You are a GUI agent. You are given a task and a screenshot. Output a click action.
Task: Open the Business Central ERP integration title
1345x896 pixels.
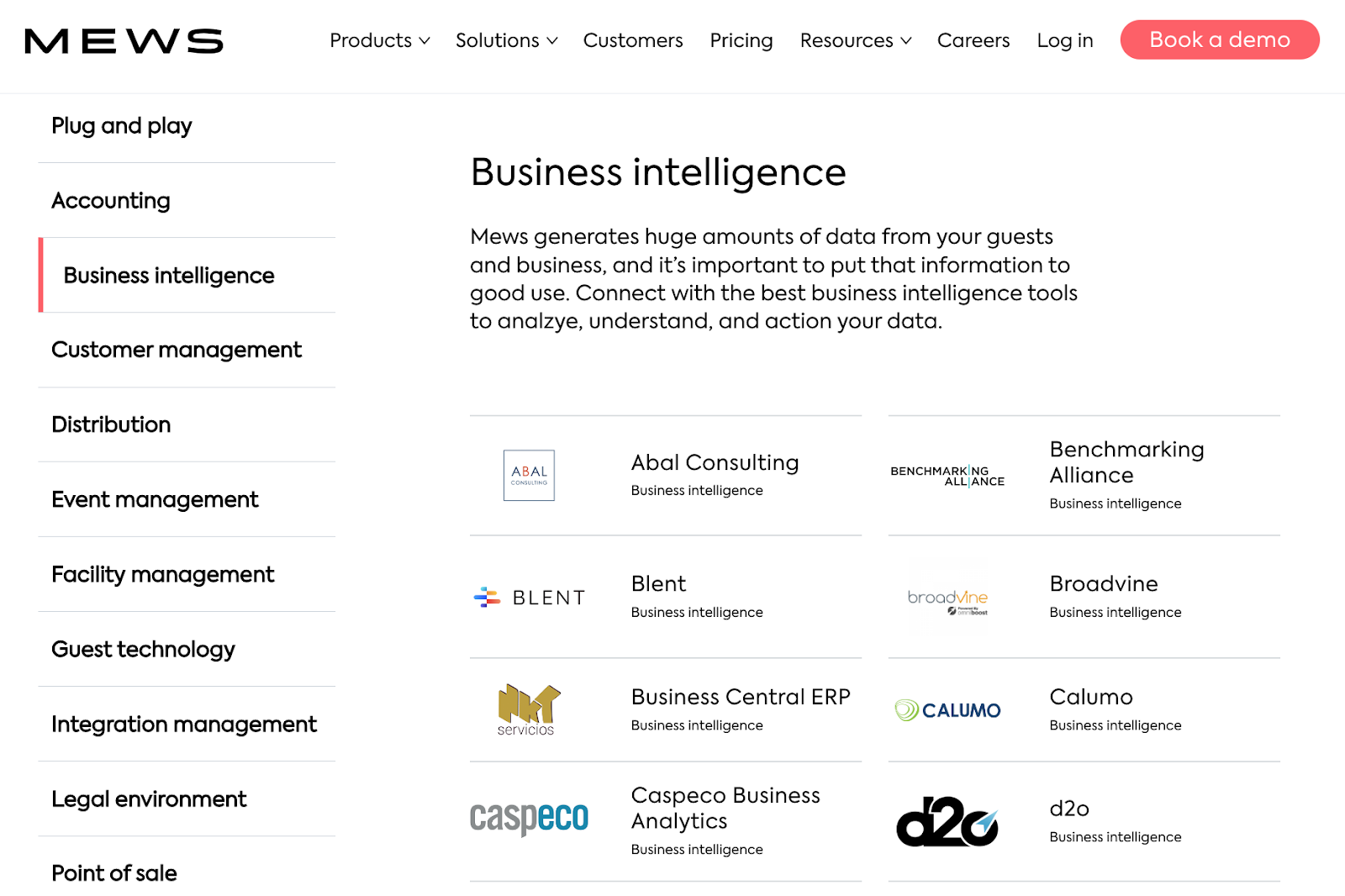coord(741,697)
